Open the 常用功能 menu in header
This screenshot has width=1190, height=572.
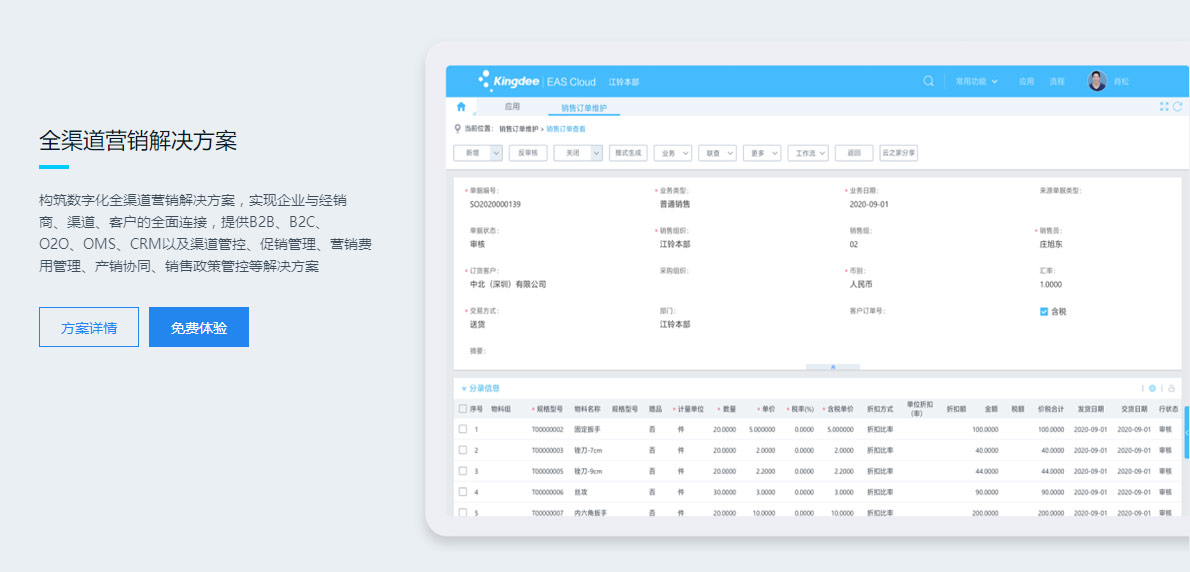pos(976,81)
